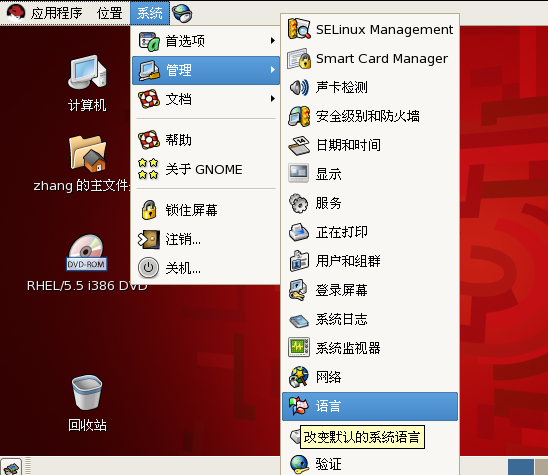Click the printer icon for 正在打印

pyautogui.click(x=299, y=232)
